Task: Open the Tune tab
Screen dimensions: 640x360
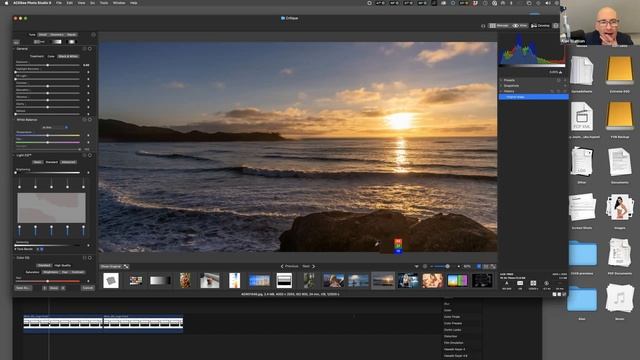Action: [x=32, y=35]
